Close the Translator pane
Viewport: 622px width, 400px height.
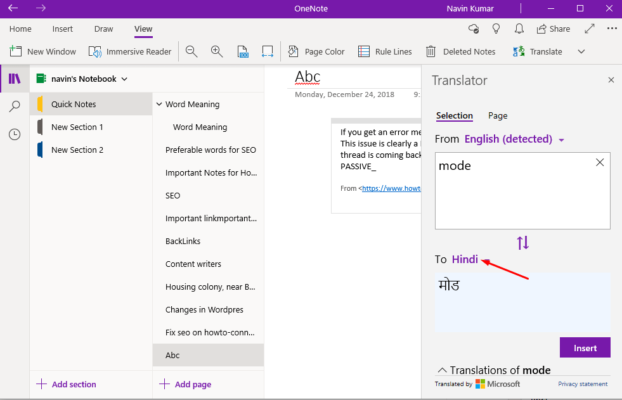tap(611, 80)
